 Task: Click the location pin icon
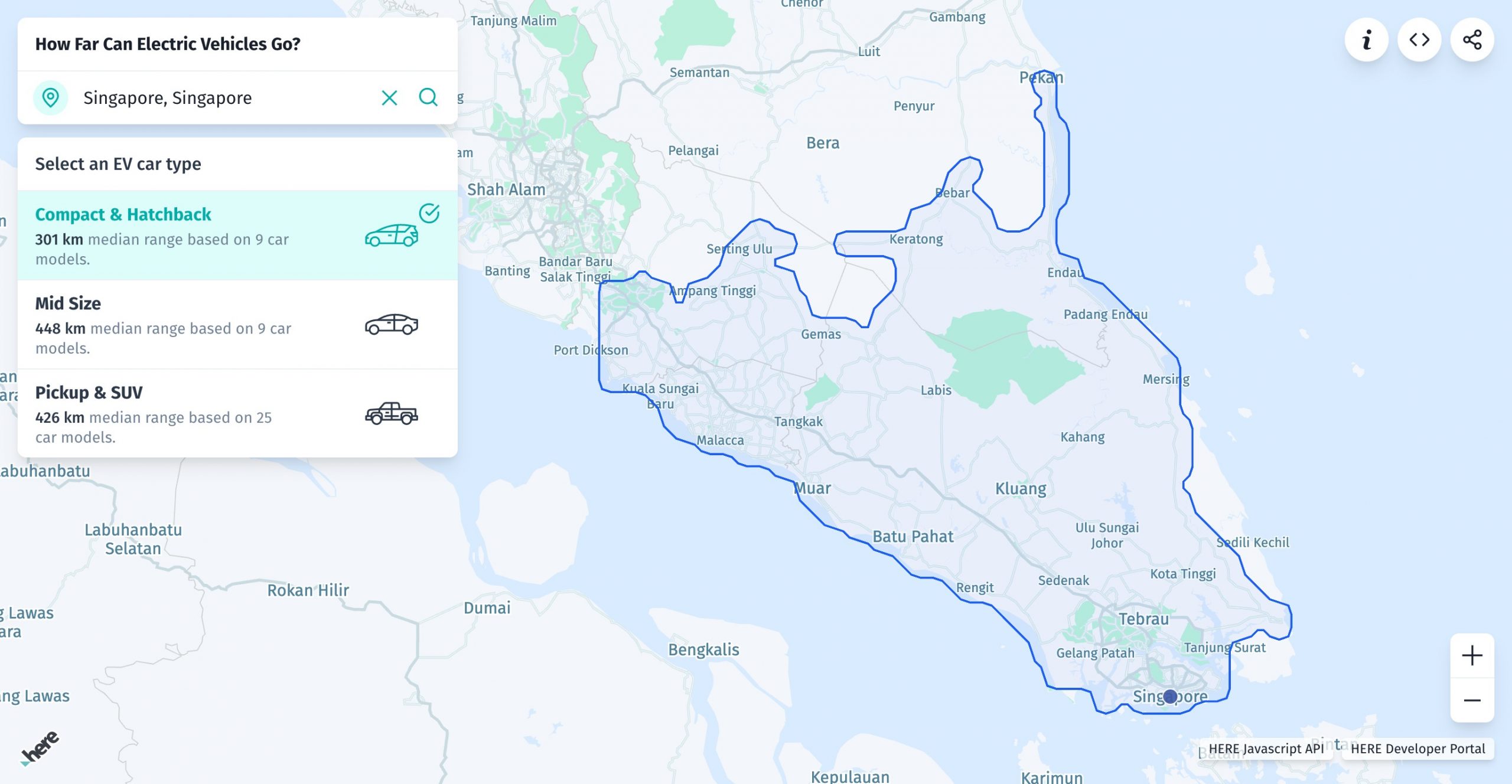51,97
